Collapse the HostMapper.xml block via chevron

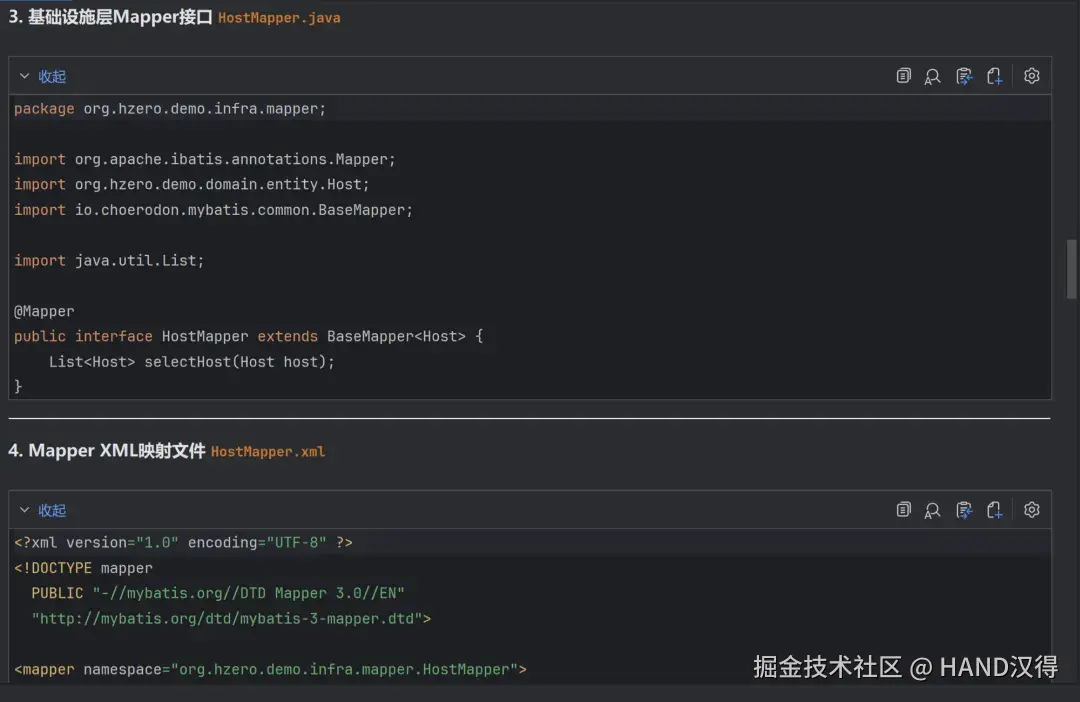(x=25, y=510)
